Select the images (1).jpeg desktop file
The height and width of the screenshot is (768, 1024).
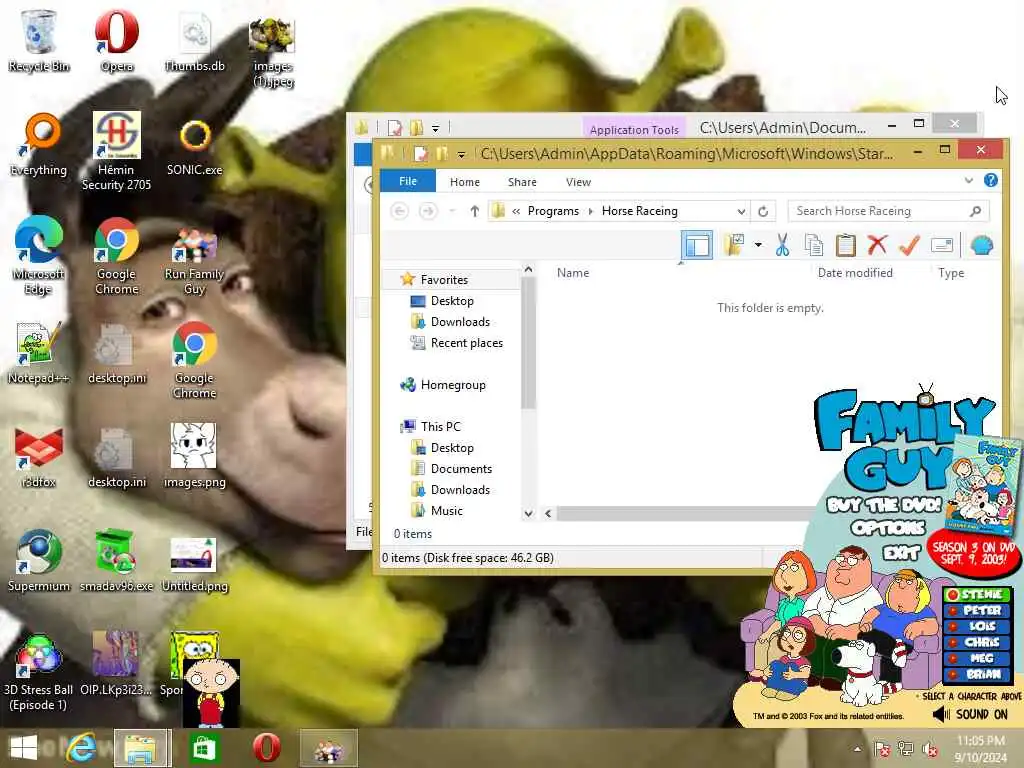[x=272, y=51]
